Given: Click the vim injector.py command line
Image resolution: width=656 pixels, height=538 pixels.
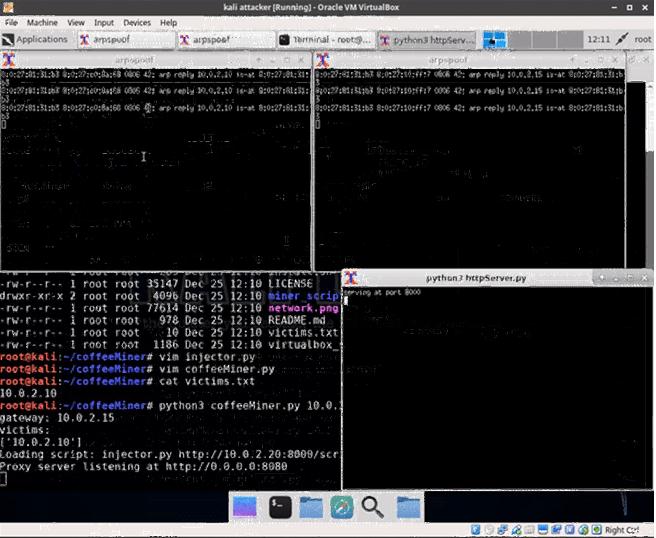Looking at the screenshot, I should click(128, 357).
